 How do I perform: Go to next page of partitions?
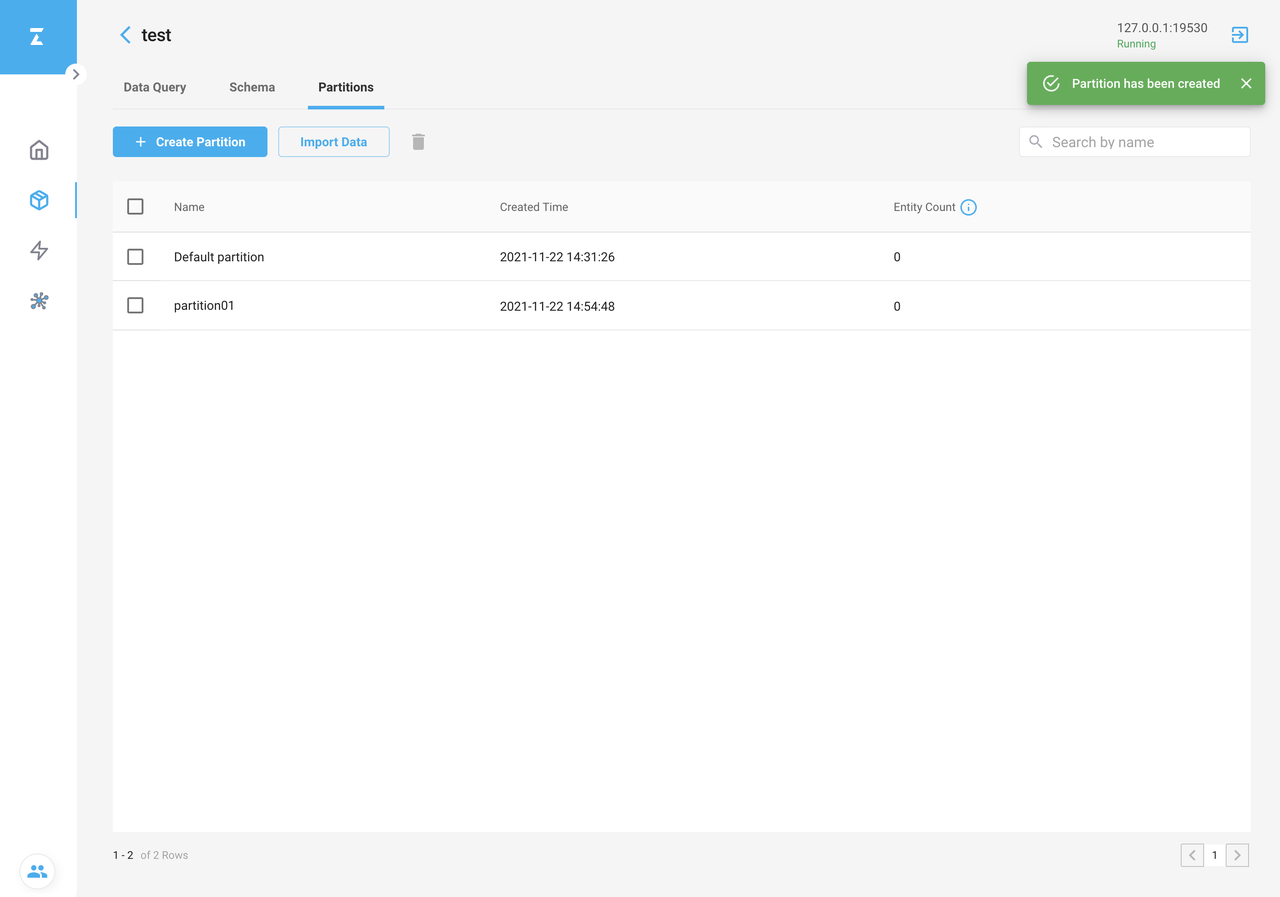point(1237,855)
